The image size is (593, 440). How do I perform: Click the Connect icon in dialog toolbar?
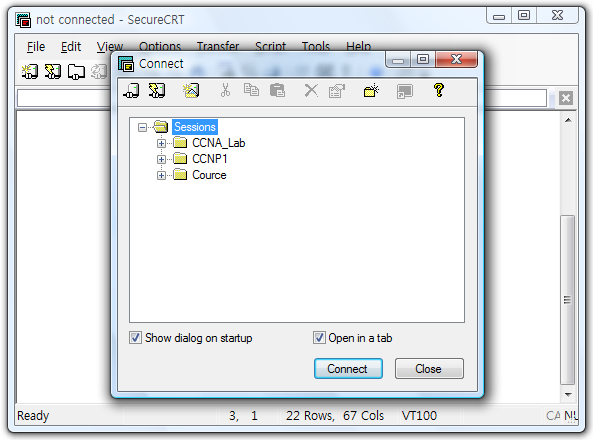(132, 91)
